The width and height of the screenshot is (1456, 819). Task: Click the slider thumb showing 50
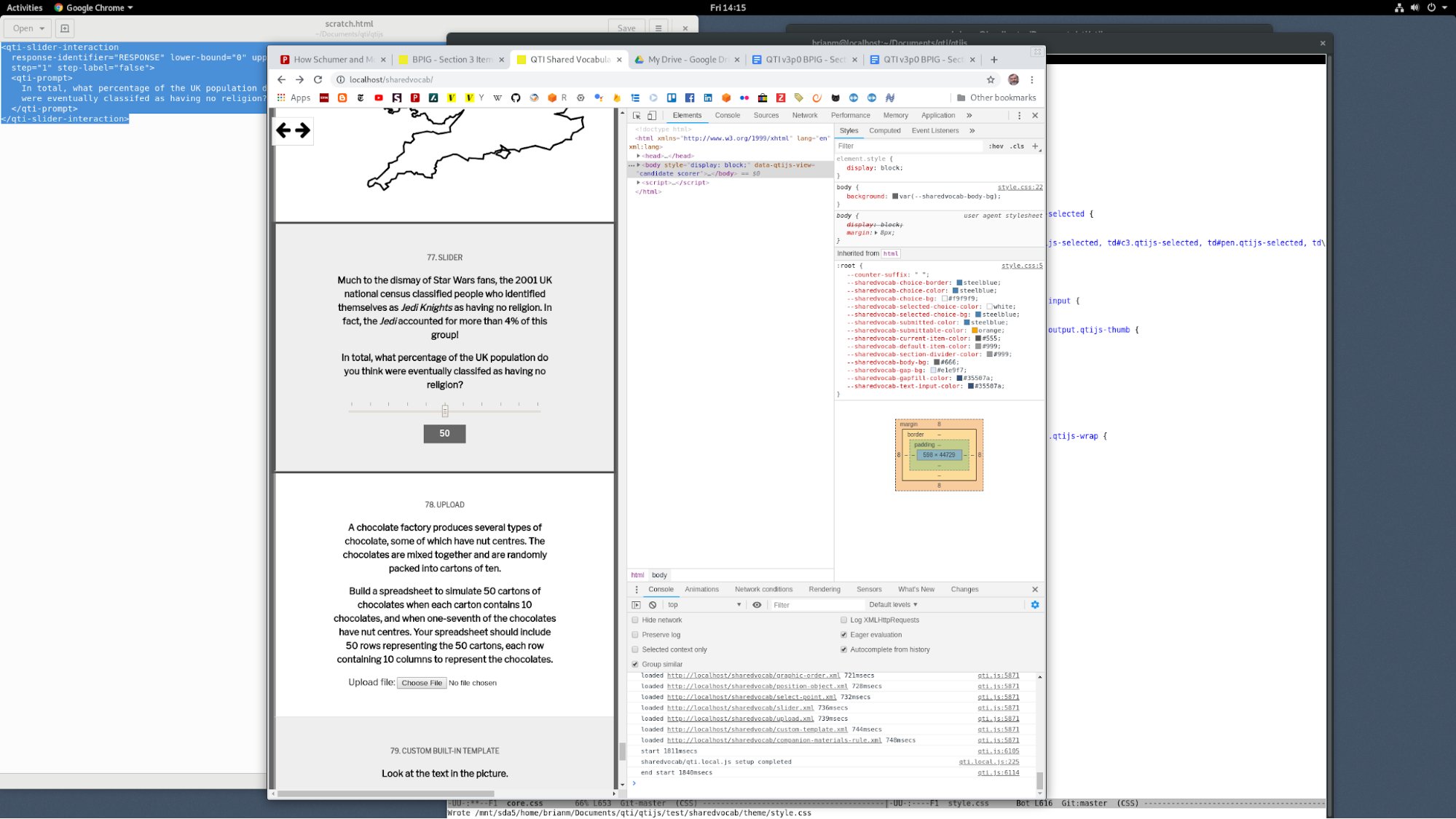[x=445, y=411]
